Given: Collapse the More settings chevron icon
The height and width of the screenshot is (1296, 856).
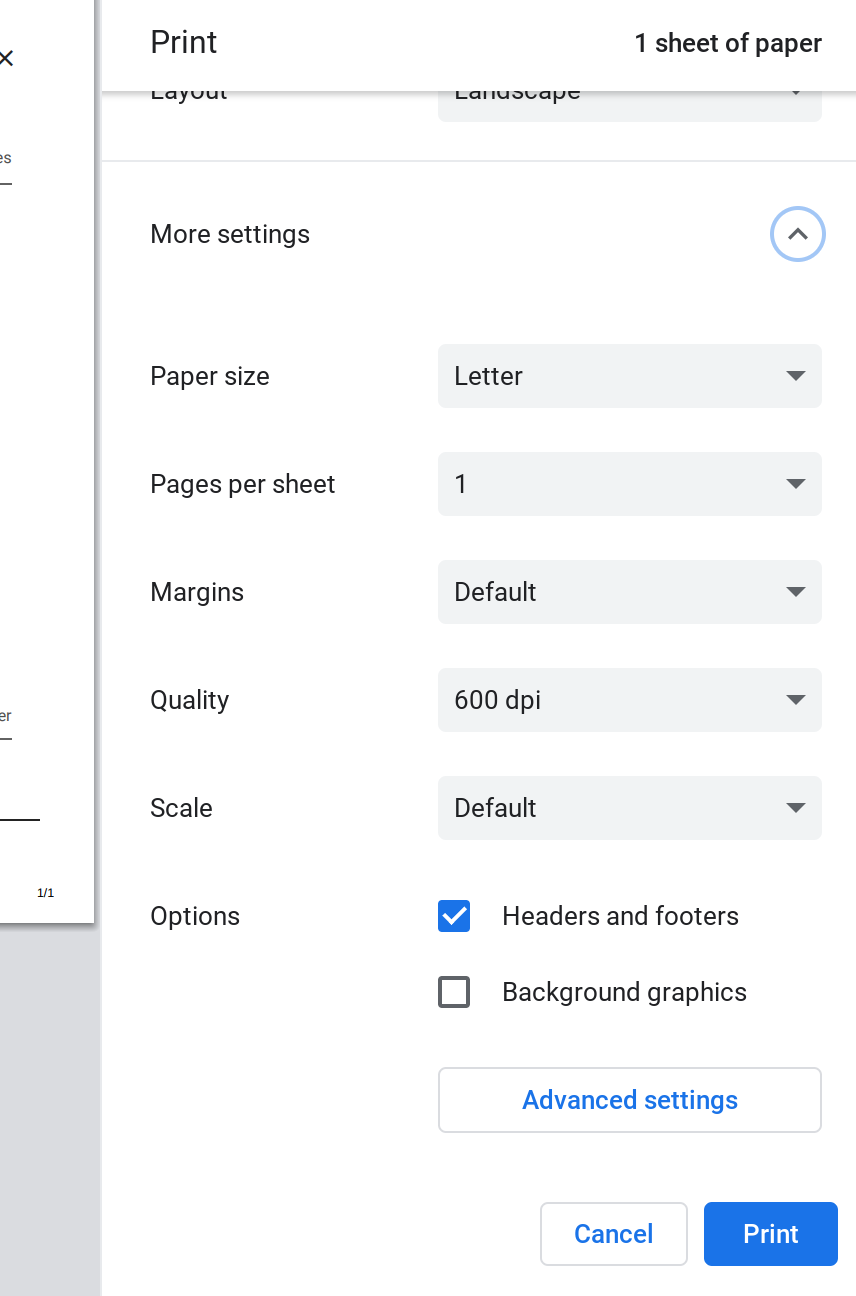Looking at the screenshot, I should pos(797,234).
